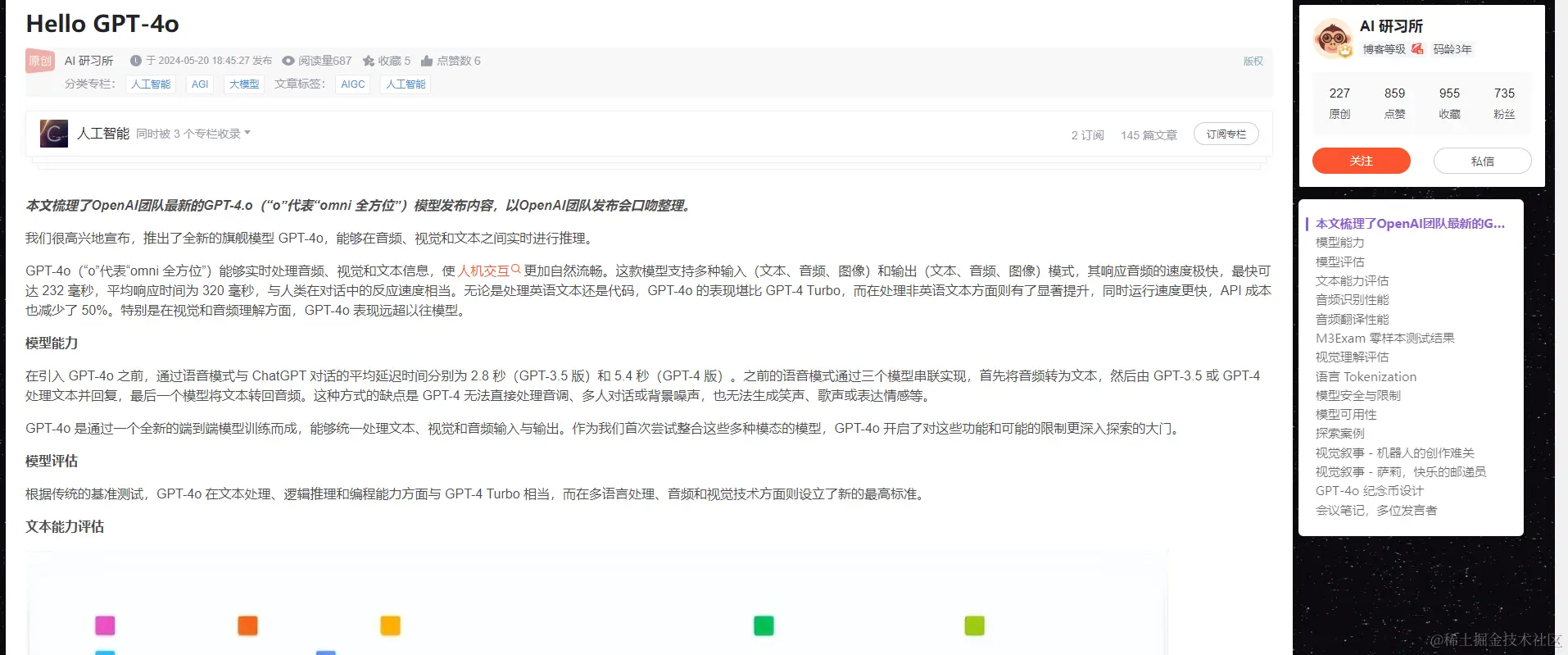The width and height of the screenshot is (1568, 655).
Task: Open the AIGC article tag
Action: tap(353, 84)
